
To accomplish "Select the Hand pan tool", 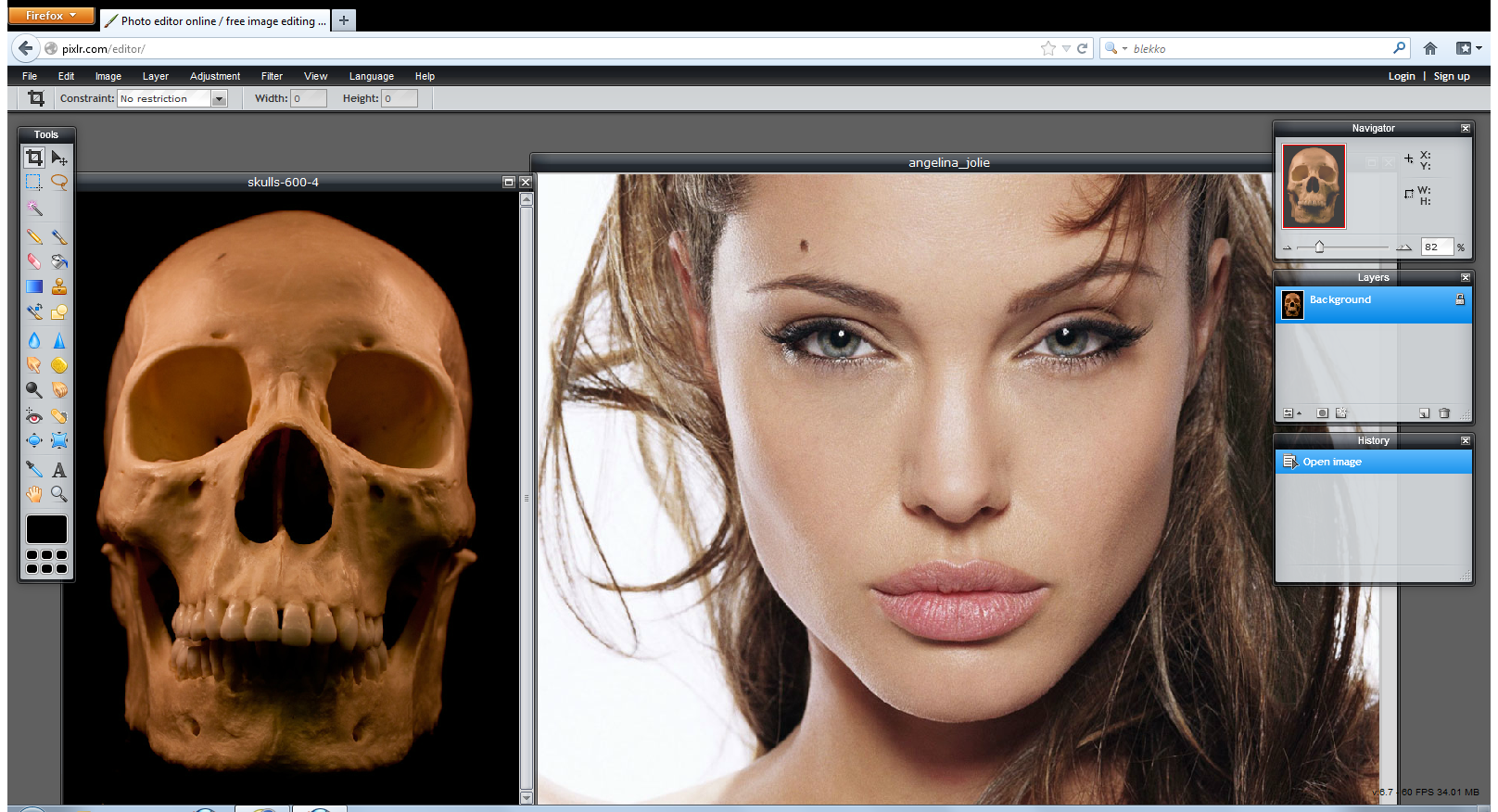I will [34, 494].
